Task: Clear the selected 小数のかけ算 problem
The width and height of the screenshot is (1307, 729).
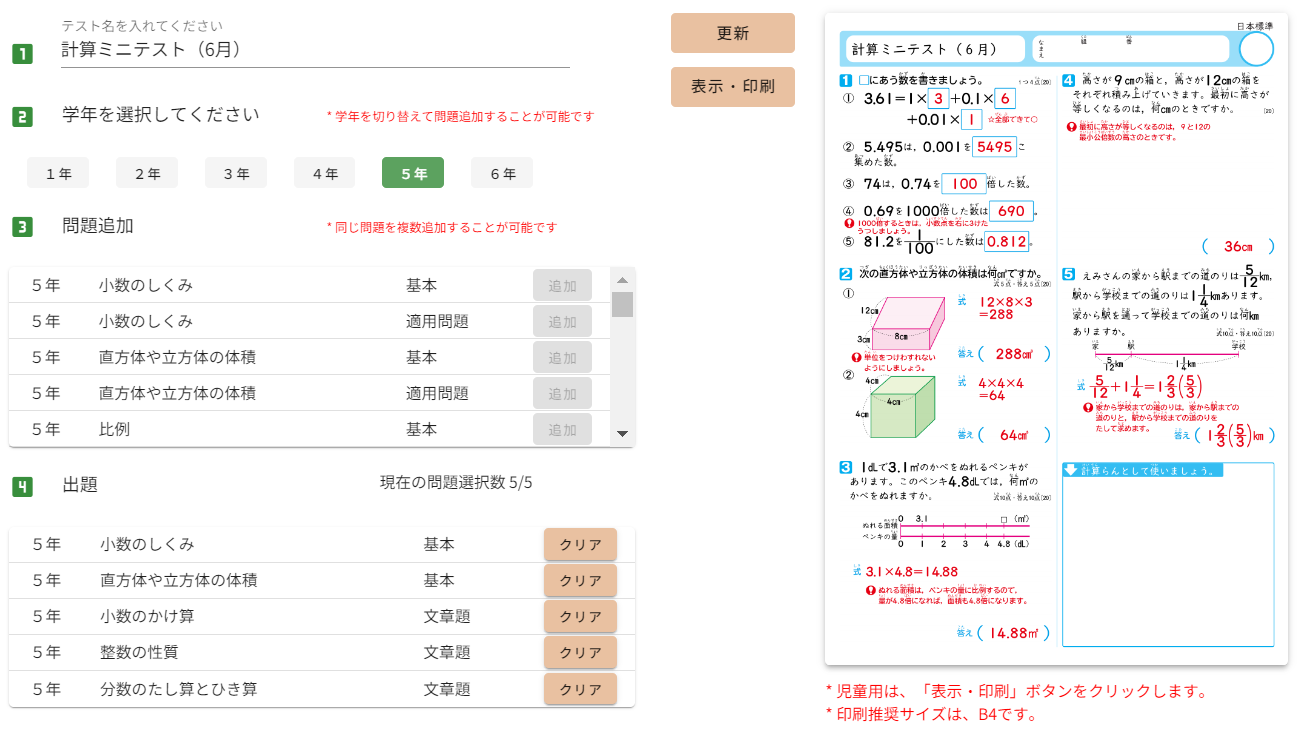Action: point(580,617)
